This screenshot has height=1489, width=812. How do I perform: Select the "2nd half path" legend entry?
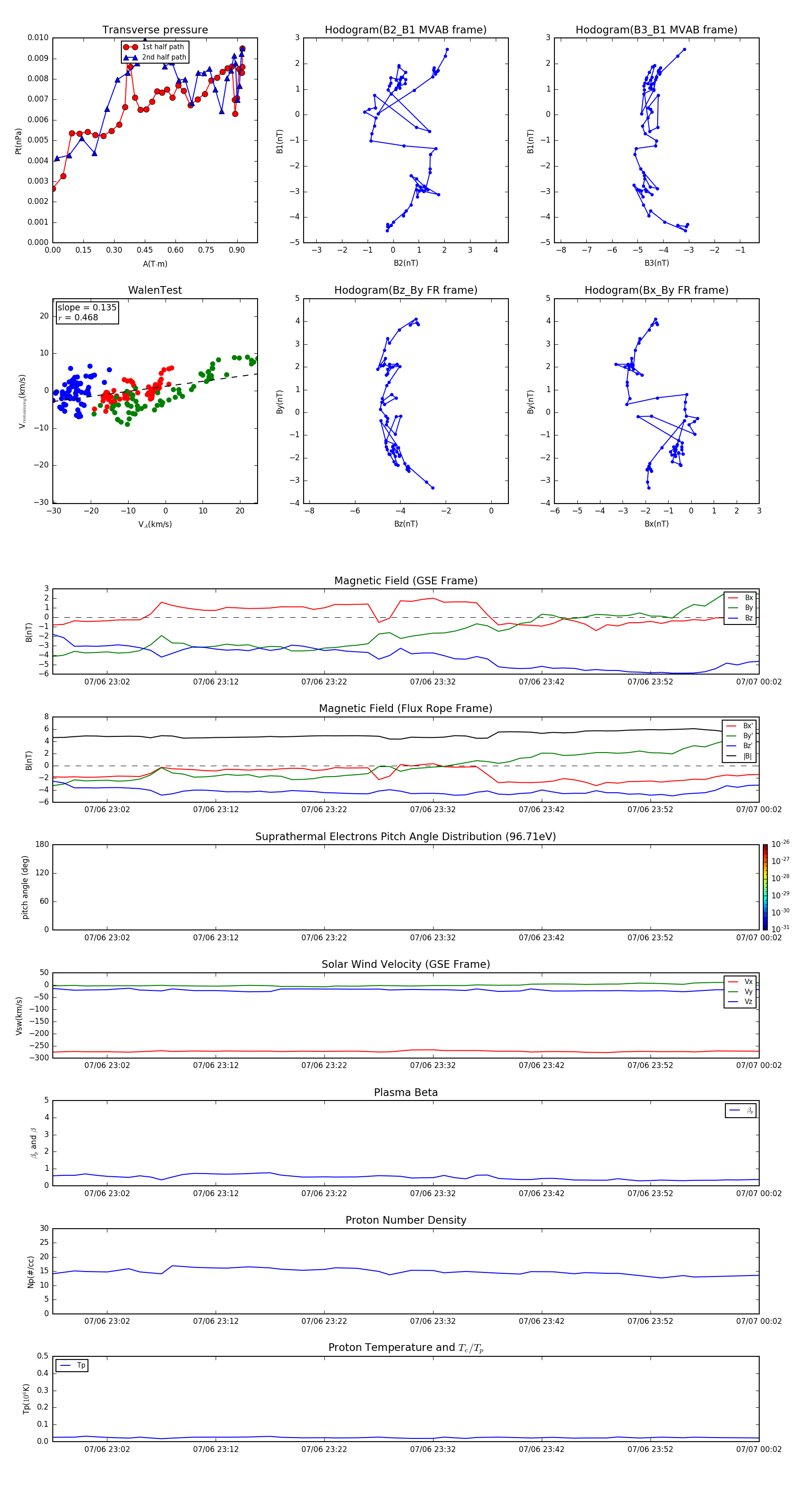154,57
